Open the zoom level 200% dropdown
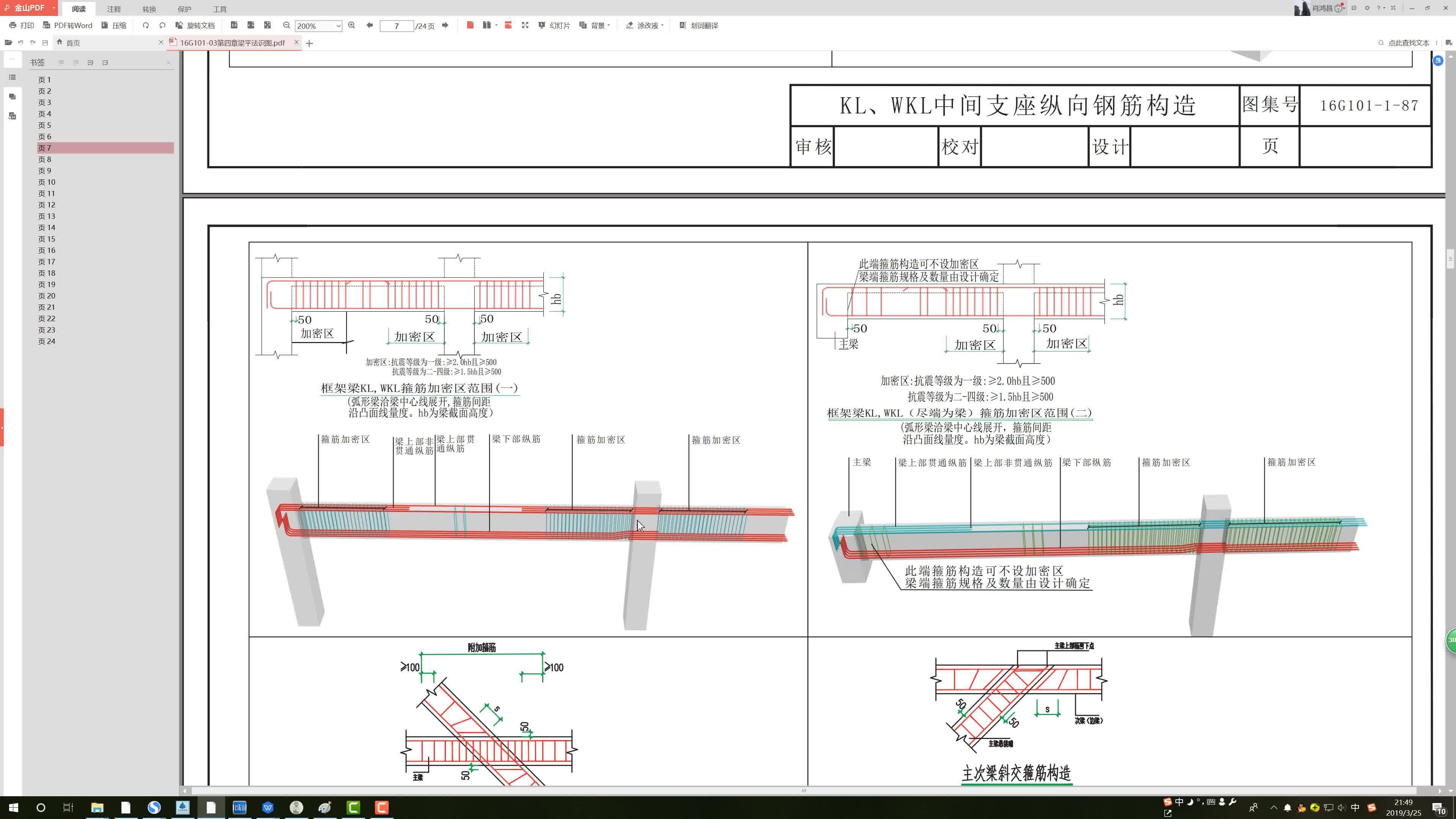The height and width of the screenshot is (819, 1456). (338, 26)
